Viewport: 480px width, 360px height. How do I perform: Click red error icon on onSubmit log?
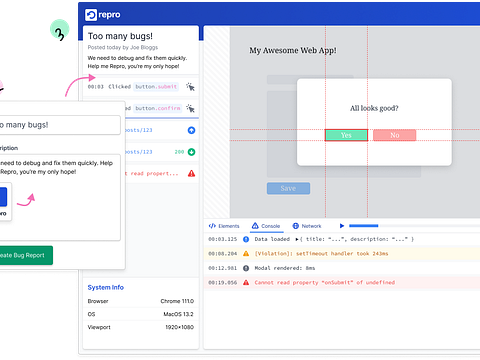pyautogui.click(x=246, y=282)
